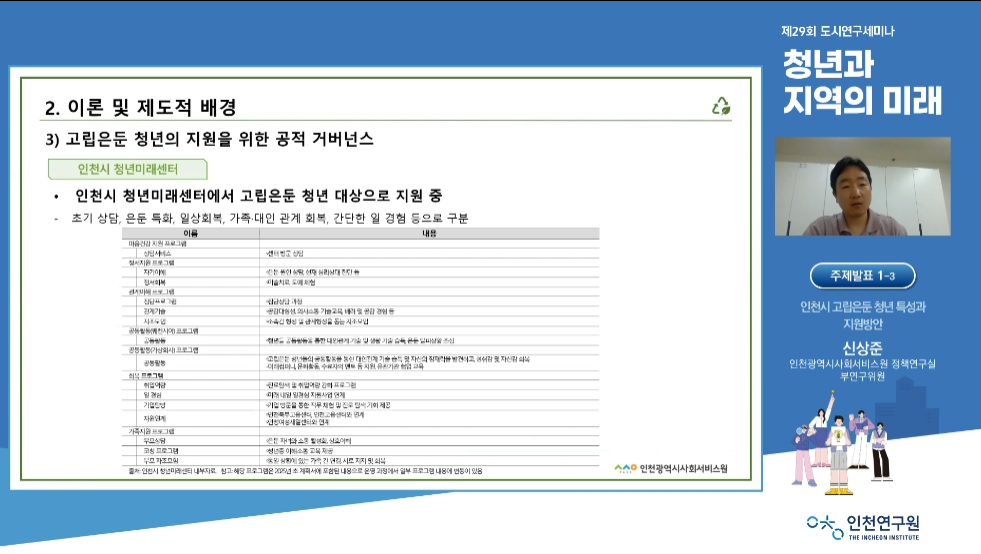The width and height of the screenshot is (981, 554).
Task: Click presenter name 신상준
Action: click(862, 348)
